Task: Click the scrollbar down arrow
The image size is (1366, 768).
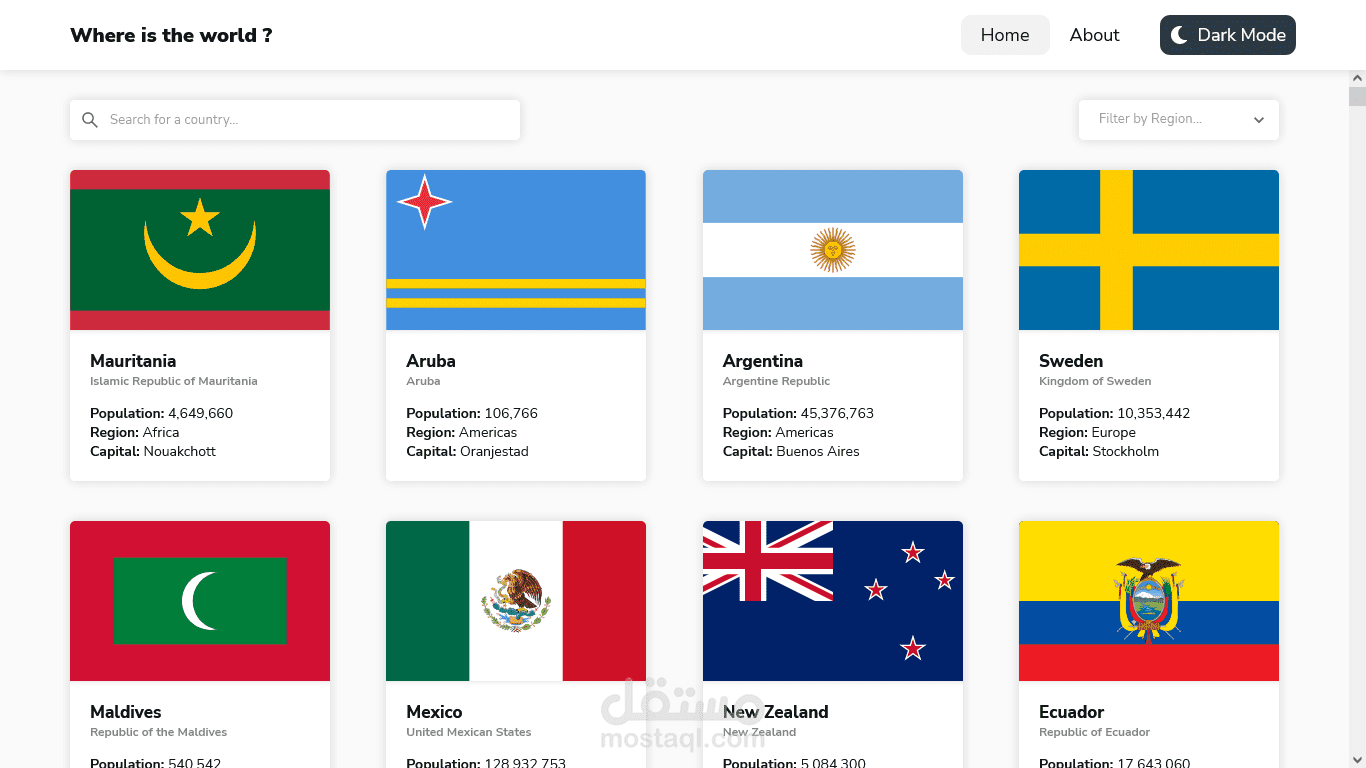Action: click(1358, 760)
